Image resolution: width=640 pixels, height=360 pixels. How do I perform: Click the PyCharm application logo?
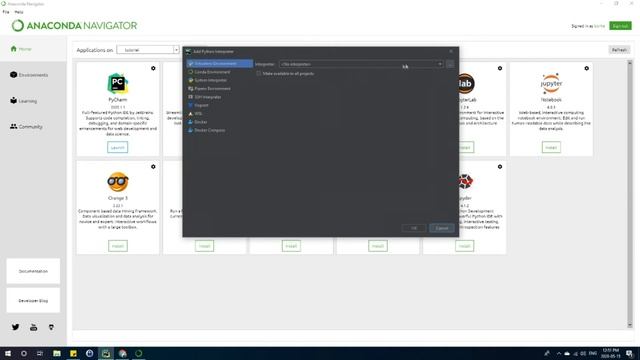118,84
